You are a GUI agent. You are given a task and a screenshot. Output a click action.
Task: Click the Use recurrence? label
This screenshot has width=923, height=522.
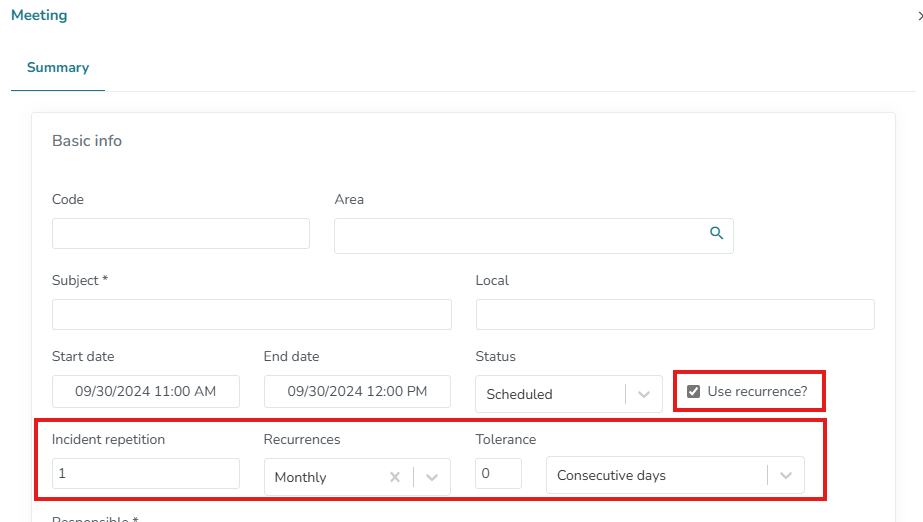pyautogui.click(x=757, y=391)
